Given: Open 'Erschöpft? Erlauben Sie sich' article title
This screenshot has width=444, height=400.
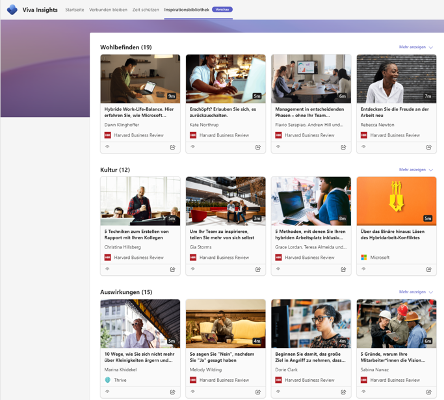Looking at the screenshot, I should click(x=223, y=112).
